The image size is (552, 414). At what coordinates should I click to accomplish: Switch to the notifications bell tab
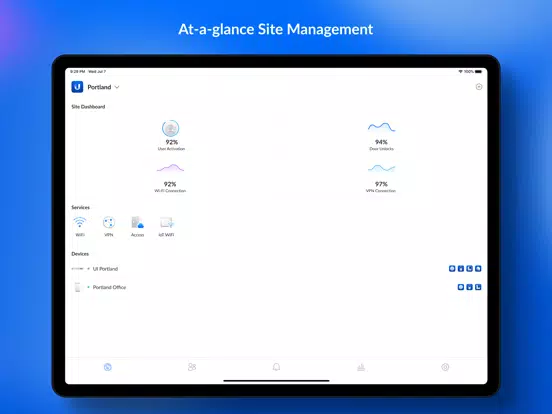click(x=276, y=367)
